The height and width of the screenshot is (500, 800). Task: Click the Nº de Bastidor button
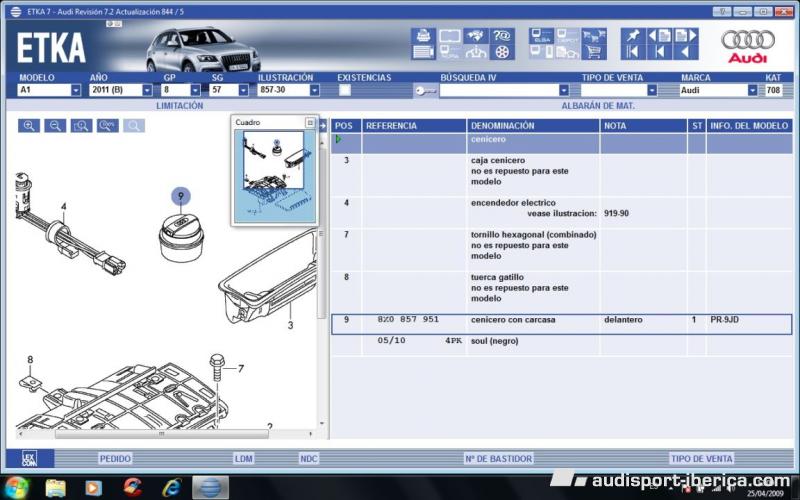(498, 459)
